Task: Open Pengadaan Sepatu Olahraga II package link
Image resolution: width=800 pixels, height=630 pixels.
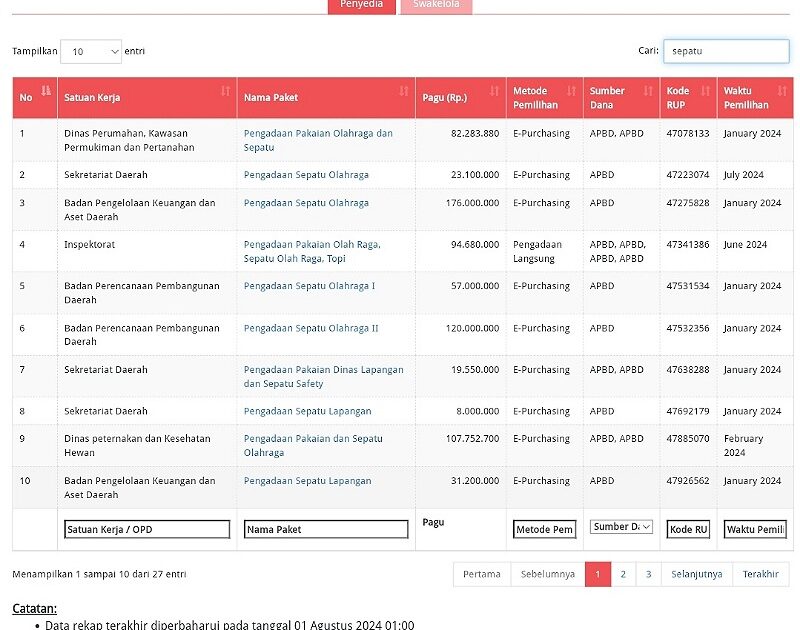Action: (x=311, y=328)
